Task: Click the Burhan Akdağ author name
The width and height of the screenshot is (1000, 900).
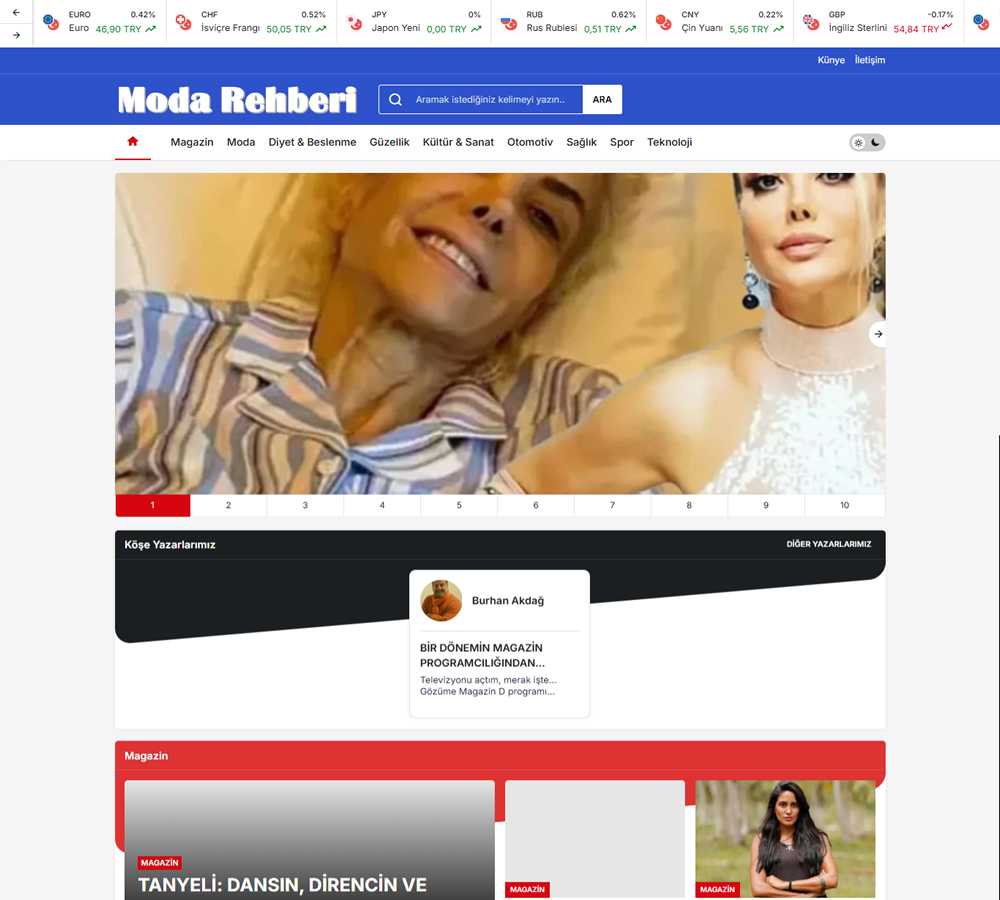Action: (508, 601)
